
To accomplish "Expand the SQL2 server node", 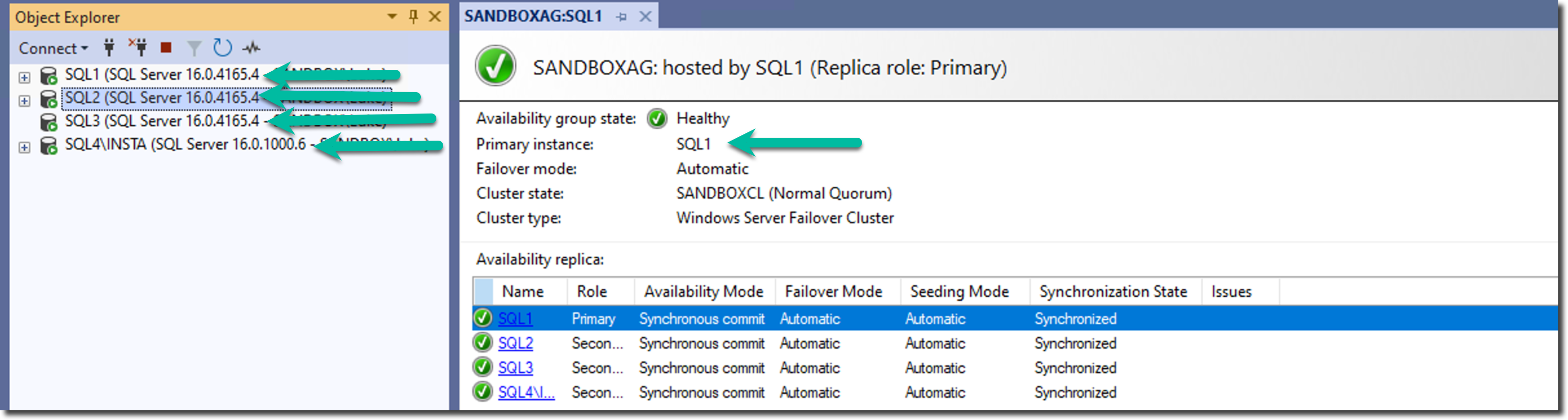I will [x=24, y=100].
